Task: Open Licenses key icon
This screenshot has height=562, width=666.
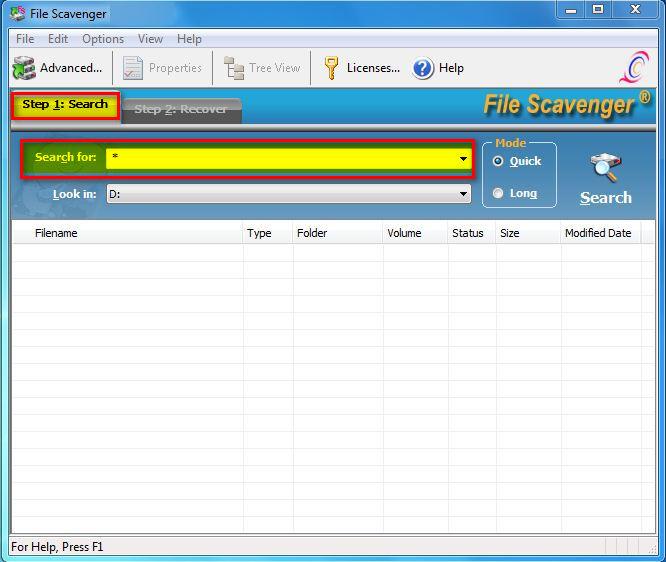Action: [331, 68]
